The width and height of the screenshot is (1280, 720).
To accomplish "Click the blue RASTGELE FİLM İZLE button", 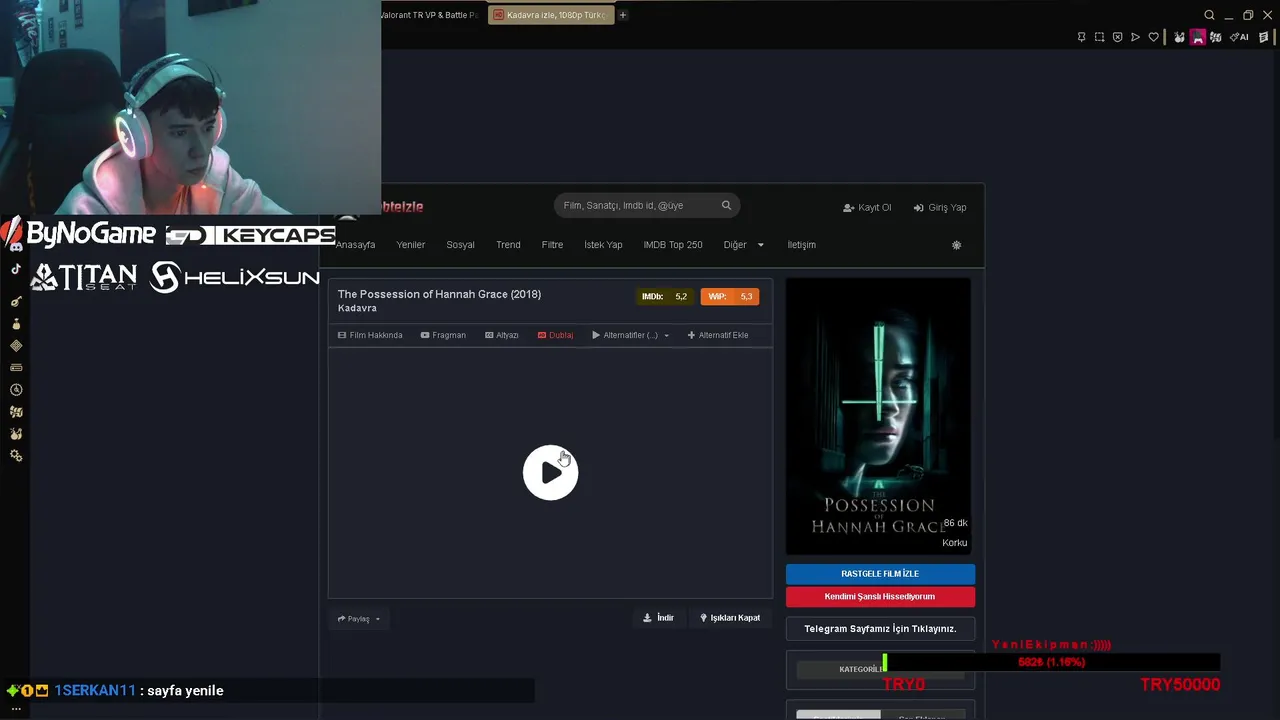I will pos(880,574).
